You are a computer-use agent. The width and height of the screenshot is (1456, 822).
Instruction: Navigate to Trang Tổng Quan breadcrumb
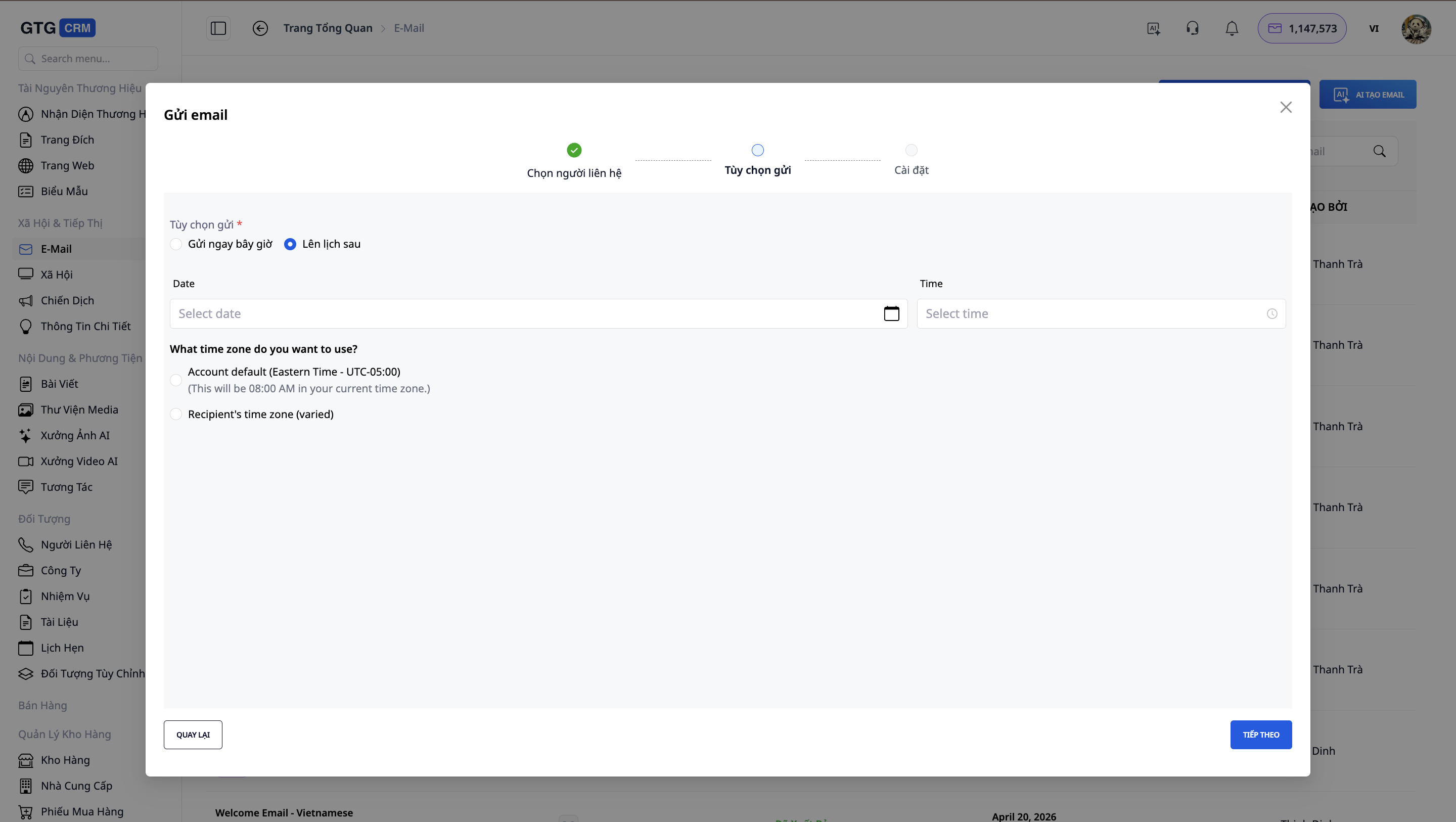[x=328, y=28]
